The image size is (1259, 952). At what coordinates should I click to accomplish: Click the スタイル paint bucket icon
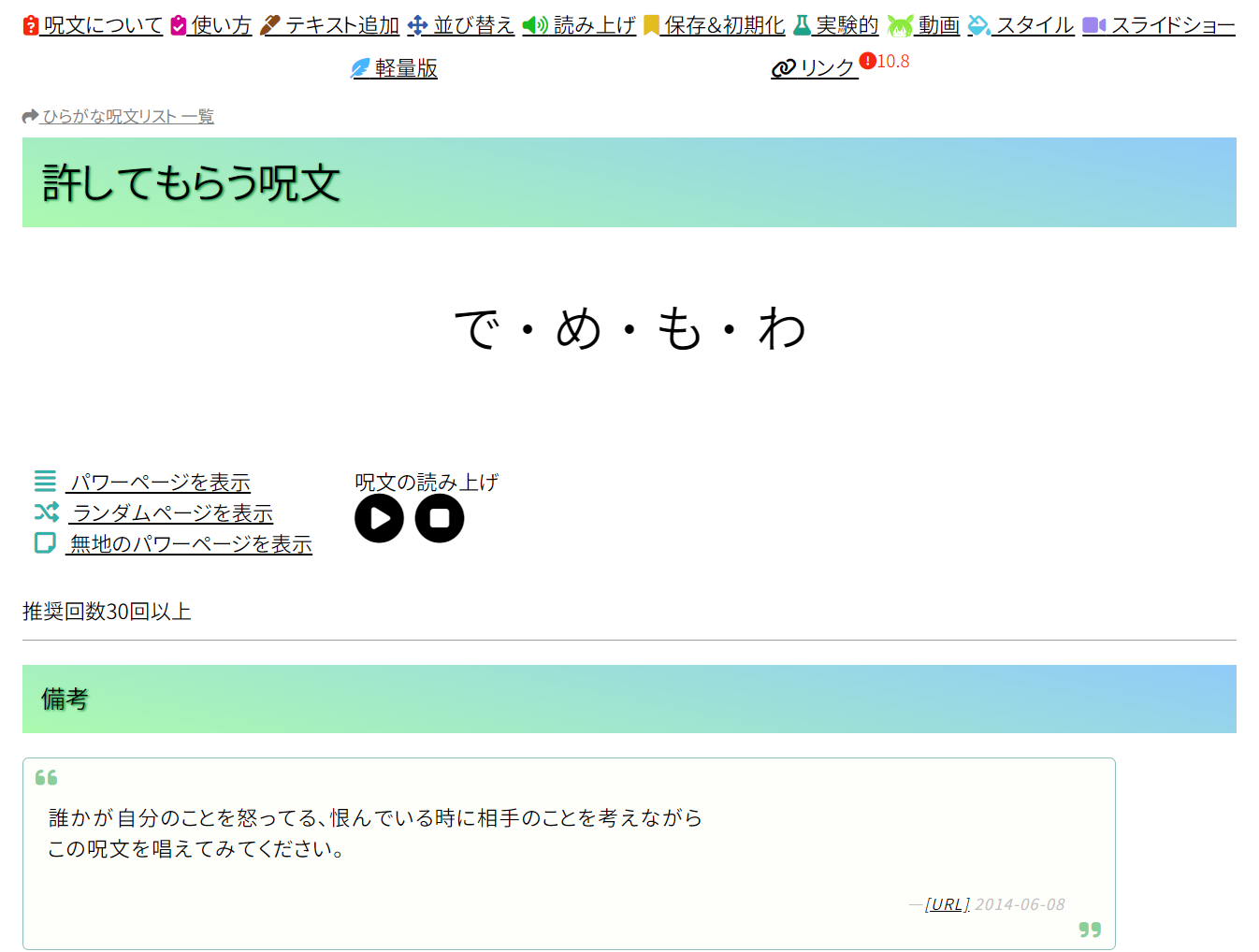click(x=978, y=25)
